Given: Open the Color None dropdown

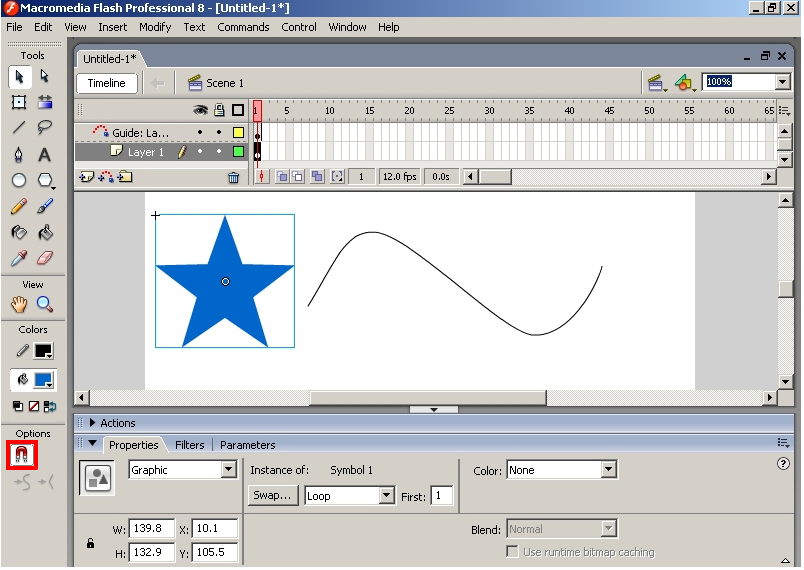Looking at the screenshot, I should point(562,470).
